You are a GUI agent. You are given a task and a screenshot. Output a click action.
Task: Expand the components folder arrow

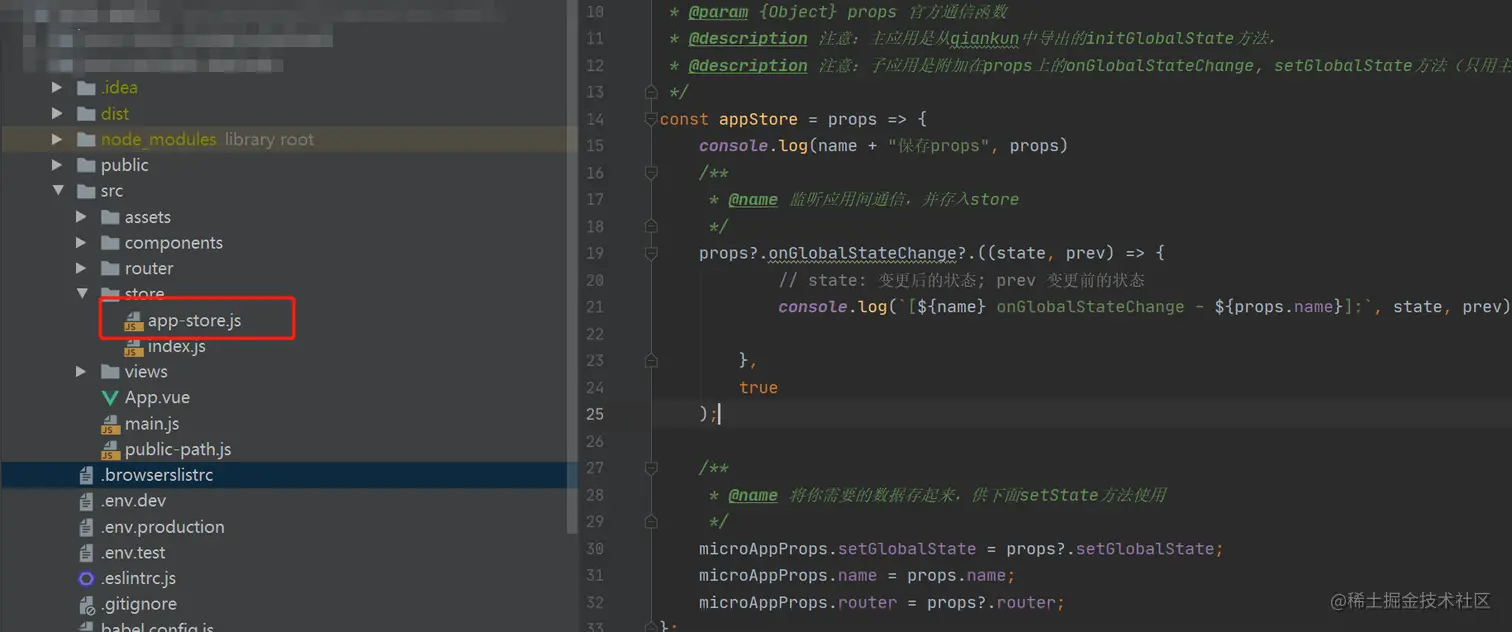tap(81, 243)
